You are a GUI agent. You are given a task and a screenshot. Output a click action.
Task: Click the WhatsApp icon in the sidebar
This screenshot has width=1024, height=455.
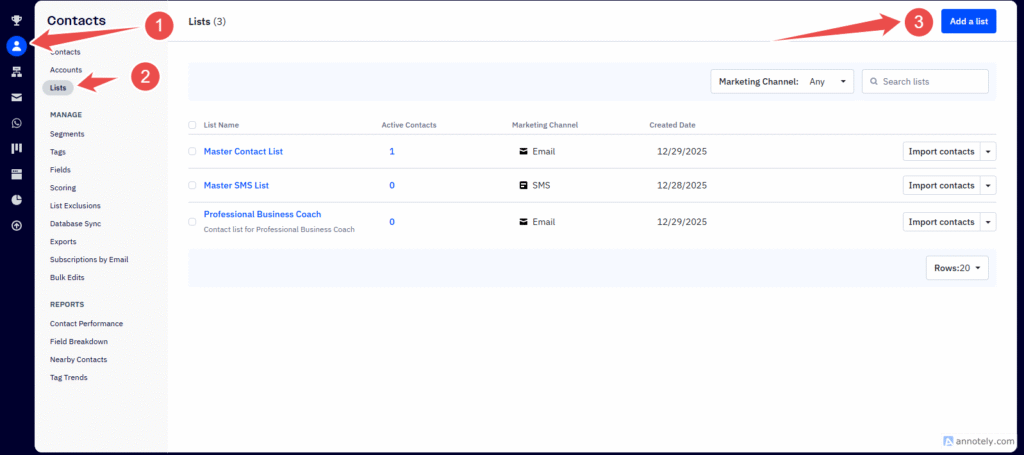[x=16, y=123]
